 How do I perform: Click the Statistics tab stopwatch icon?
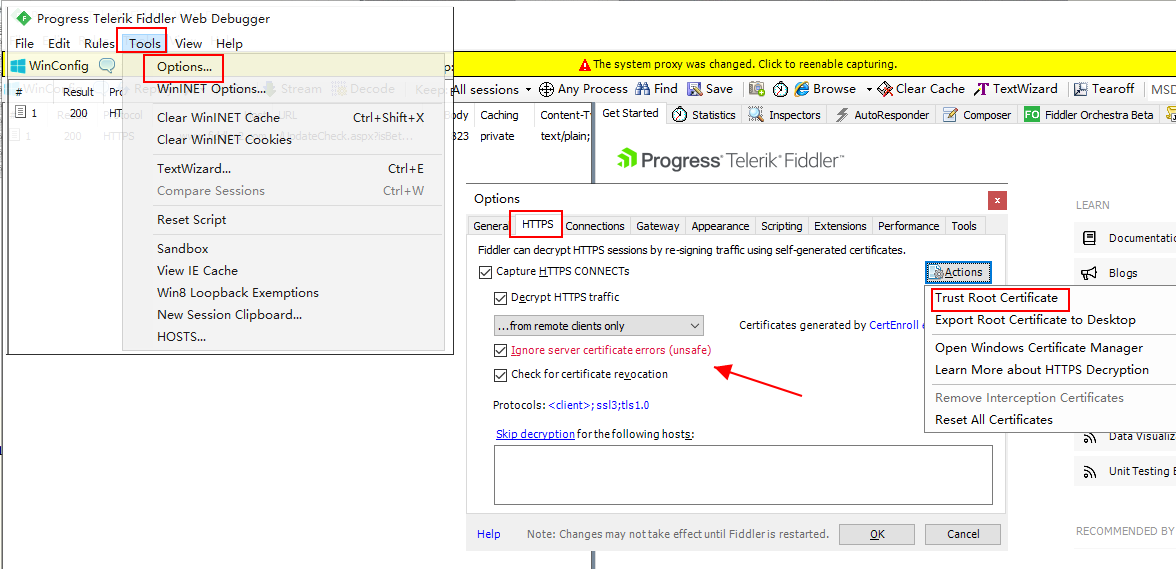coord(680,115)
